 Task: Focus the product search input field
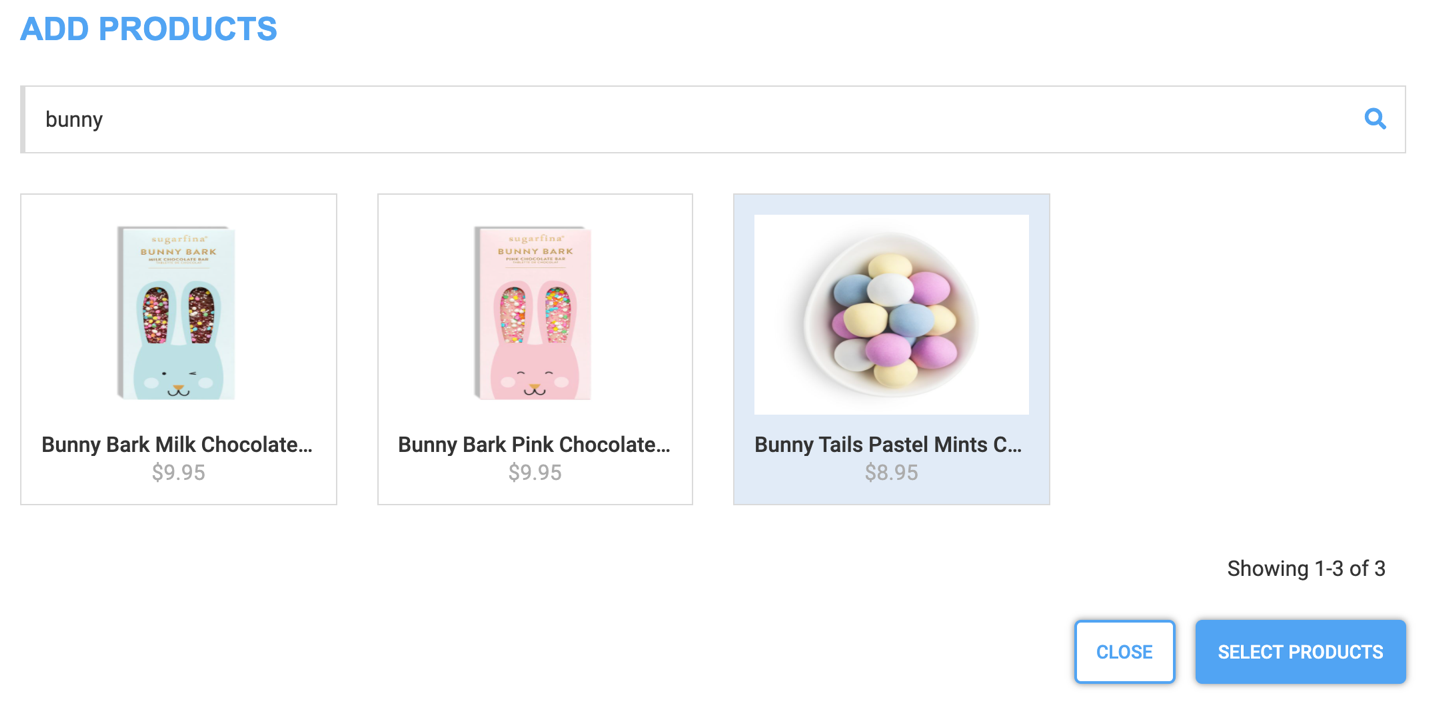pos(700,119)
